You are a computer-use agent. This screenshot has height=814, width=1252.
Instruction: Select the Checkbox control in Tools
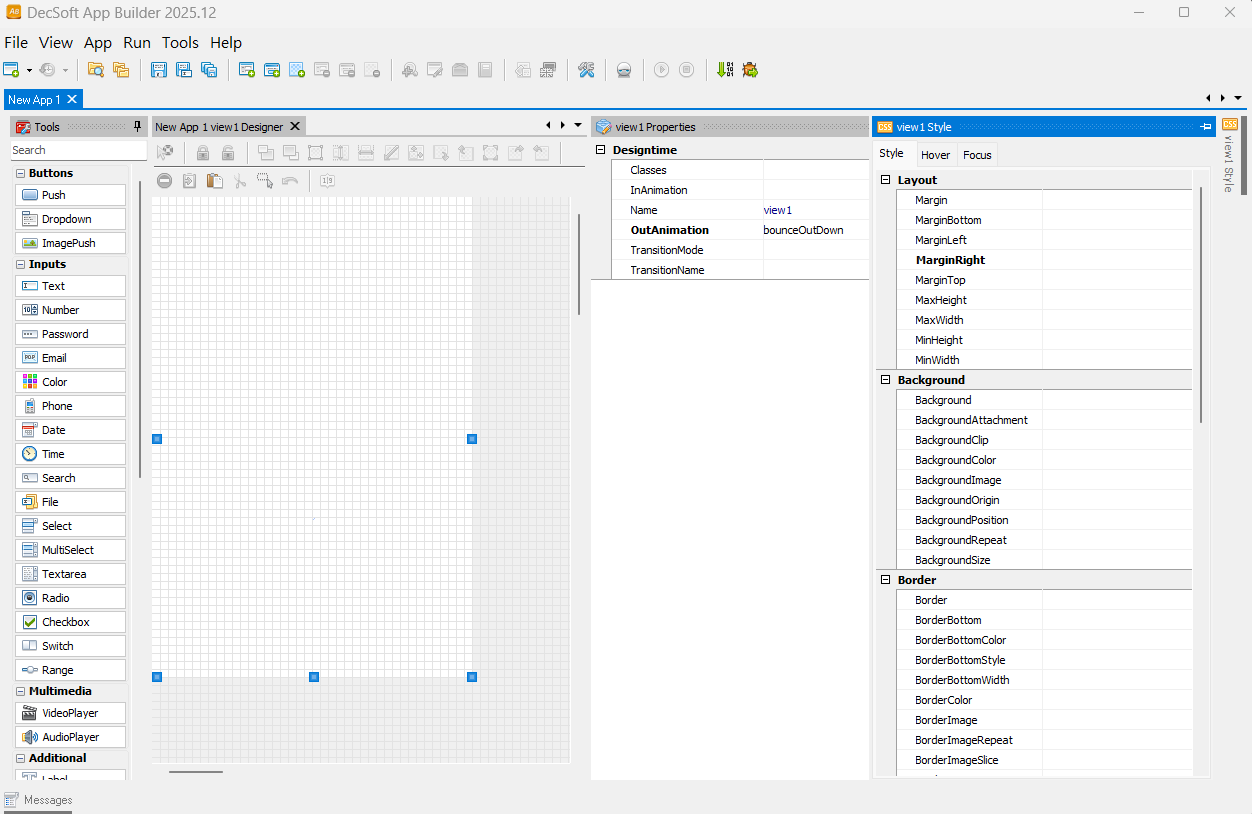[71, 622]
